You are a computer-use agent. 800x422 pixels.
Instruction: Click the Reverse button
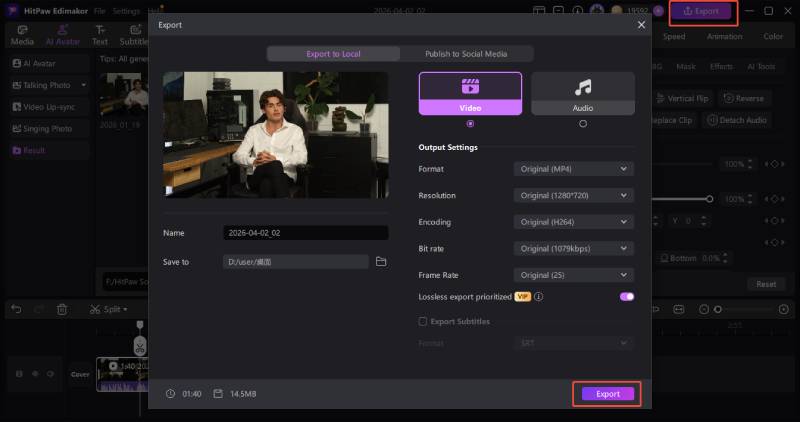[744, 98]
